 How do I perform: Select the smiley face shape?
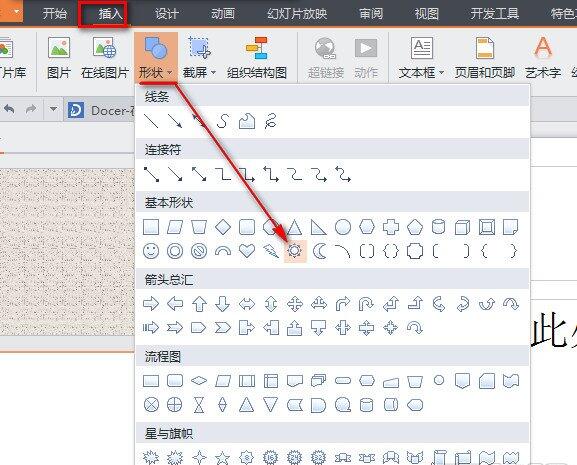click(151, 251)
